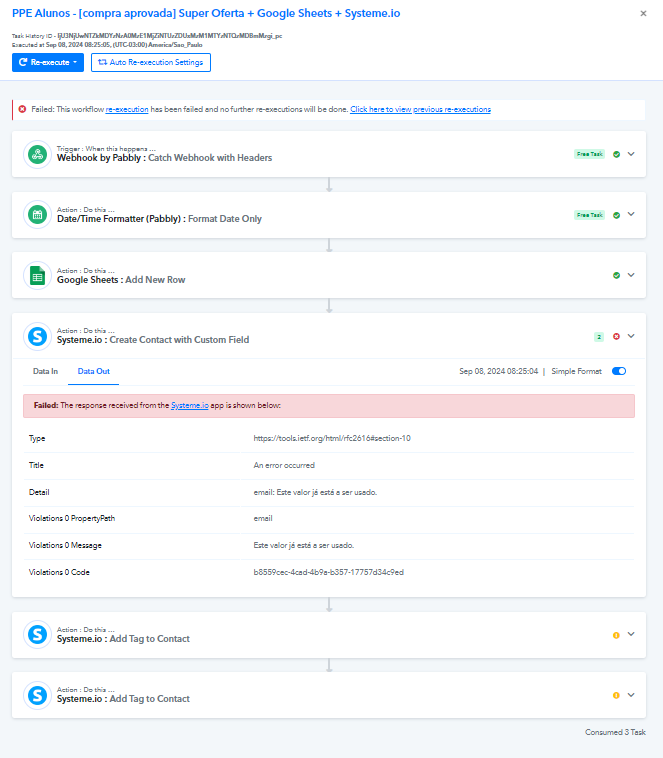Click 'Date/Time Formatter (Pabbly) : Format Date Only' title
The height and width of the screenshot is (758, 663).
pos(159,219)
